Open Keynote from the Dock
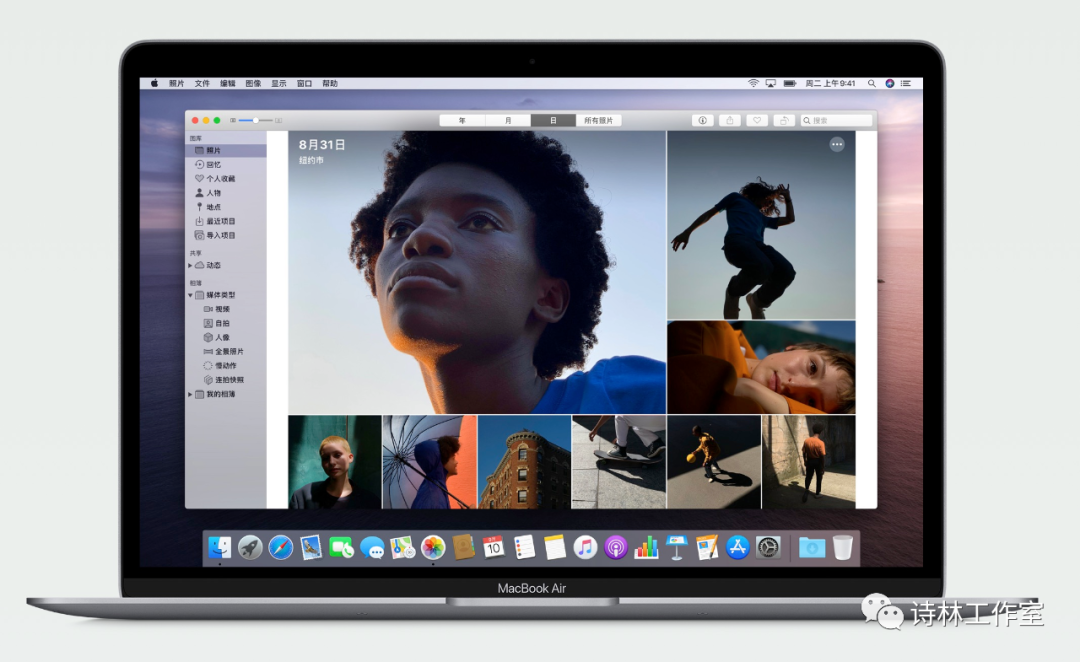This screenshot has height=662, width=1080. click(676, 548)
